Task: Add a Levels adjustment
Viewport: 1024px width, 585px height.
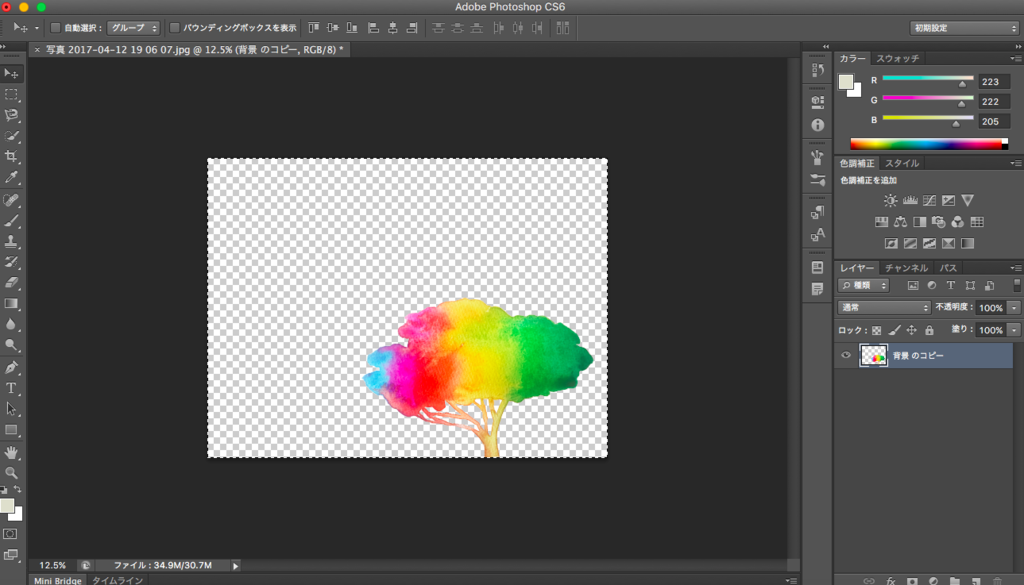Action: [910, 200]
